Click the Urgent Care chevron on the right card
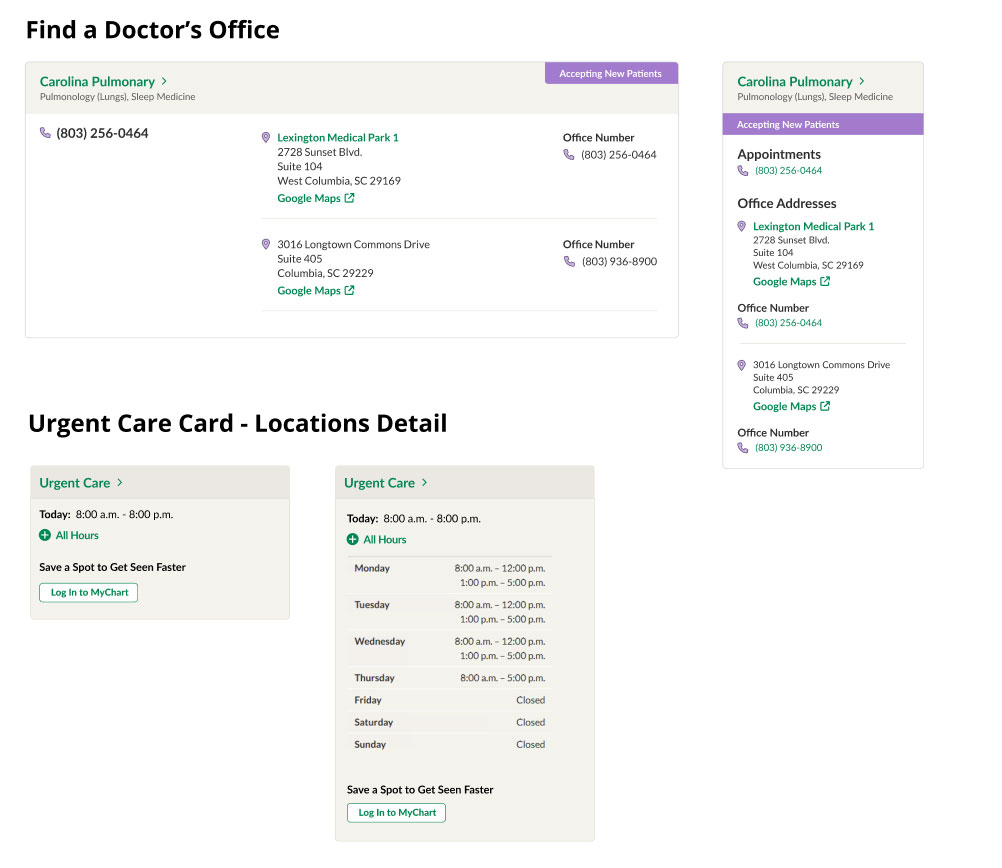Screen dimensions: 1002x868 (425, 482)
